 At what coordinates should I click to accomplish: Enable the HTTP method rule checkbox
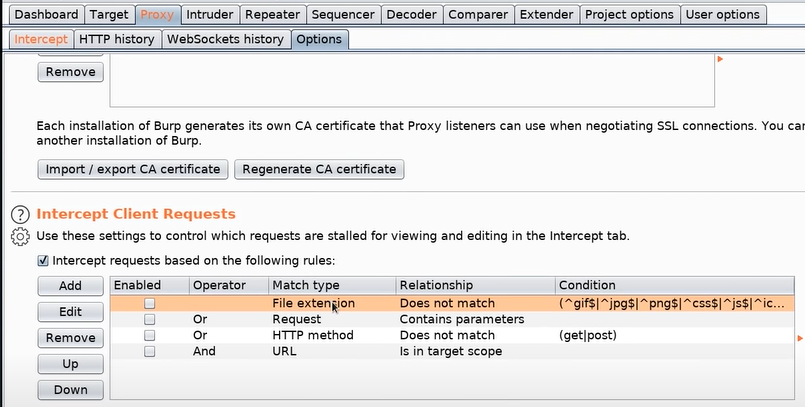(149, 335)
